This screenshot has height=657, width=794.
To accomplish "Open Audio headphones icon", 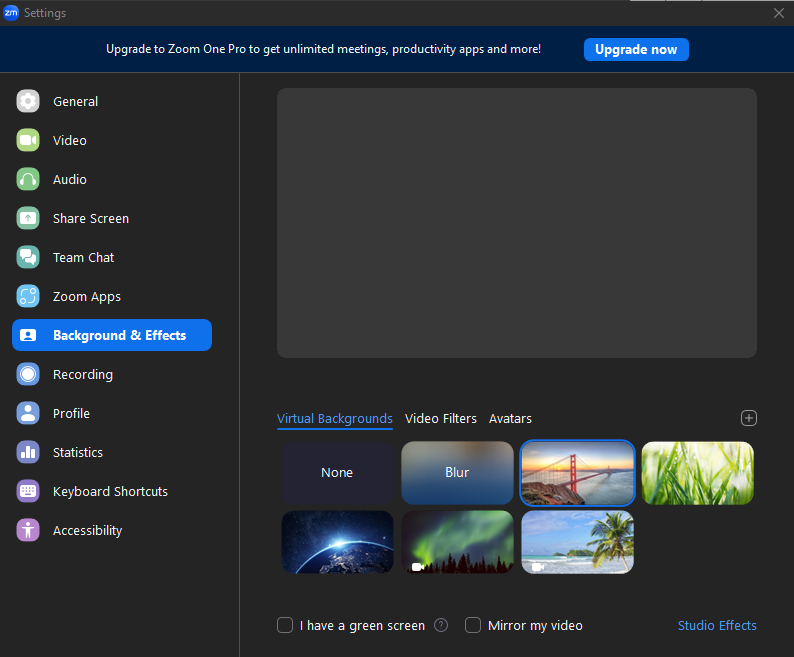I will click(x=28, y=179).
